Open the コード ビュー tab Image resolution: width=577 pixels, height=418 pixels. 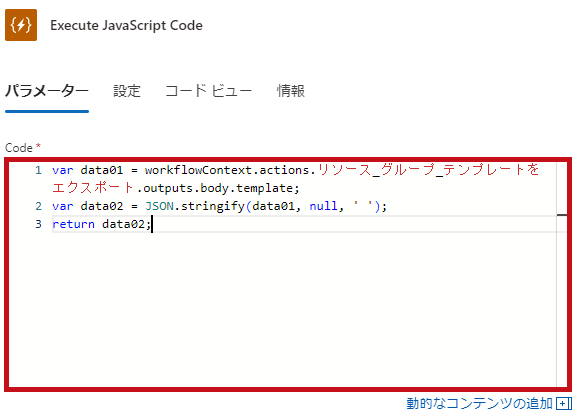(x=208, y=91)
